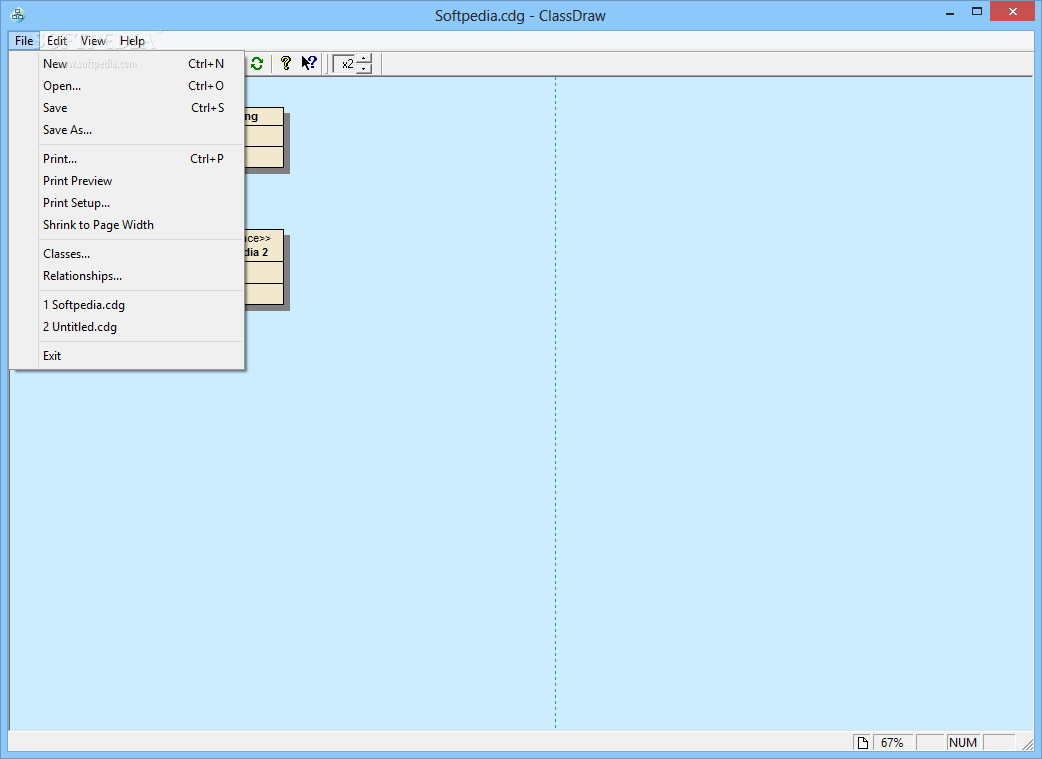
Task: Maximize the ClassDraw window
Action: pos(977,11)
